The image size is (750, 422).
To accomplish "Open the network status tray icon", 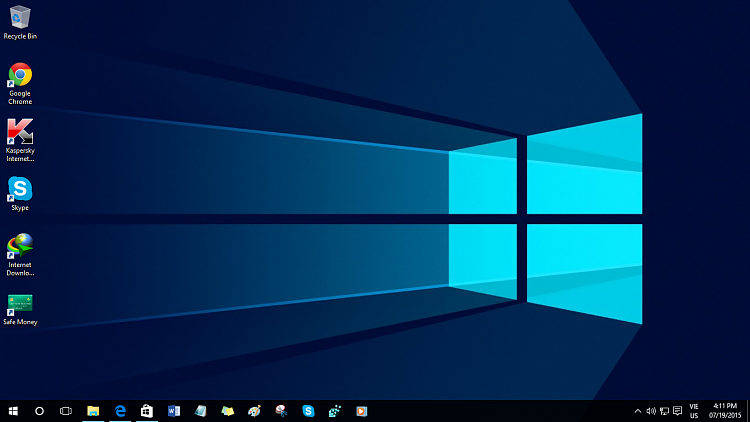I will coord(664,411).
